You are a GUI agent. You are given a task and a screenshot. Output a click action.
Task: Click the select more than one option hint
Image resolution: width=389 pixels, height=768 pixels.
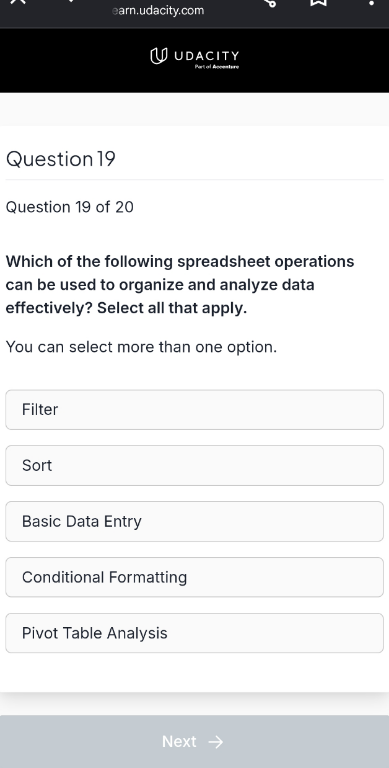tap(141, 347)
